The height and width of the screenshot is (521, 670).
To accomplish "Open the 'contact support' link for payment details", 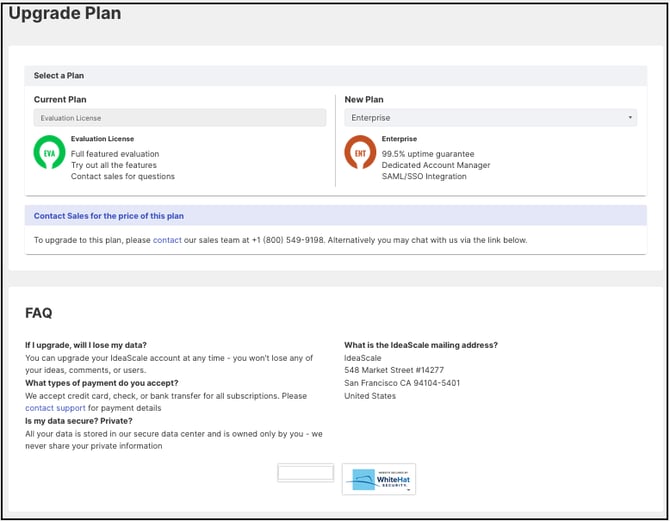I will click(55, 408).
